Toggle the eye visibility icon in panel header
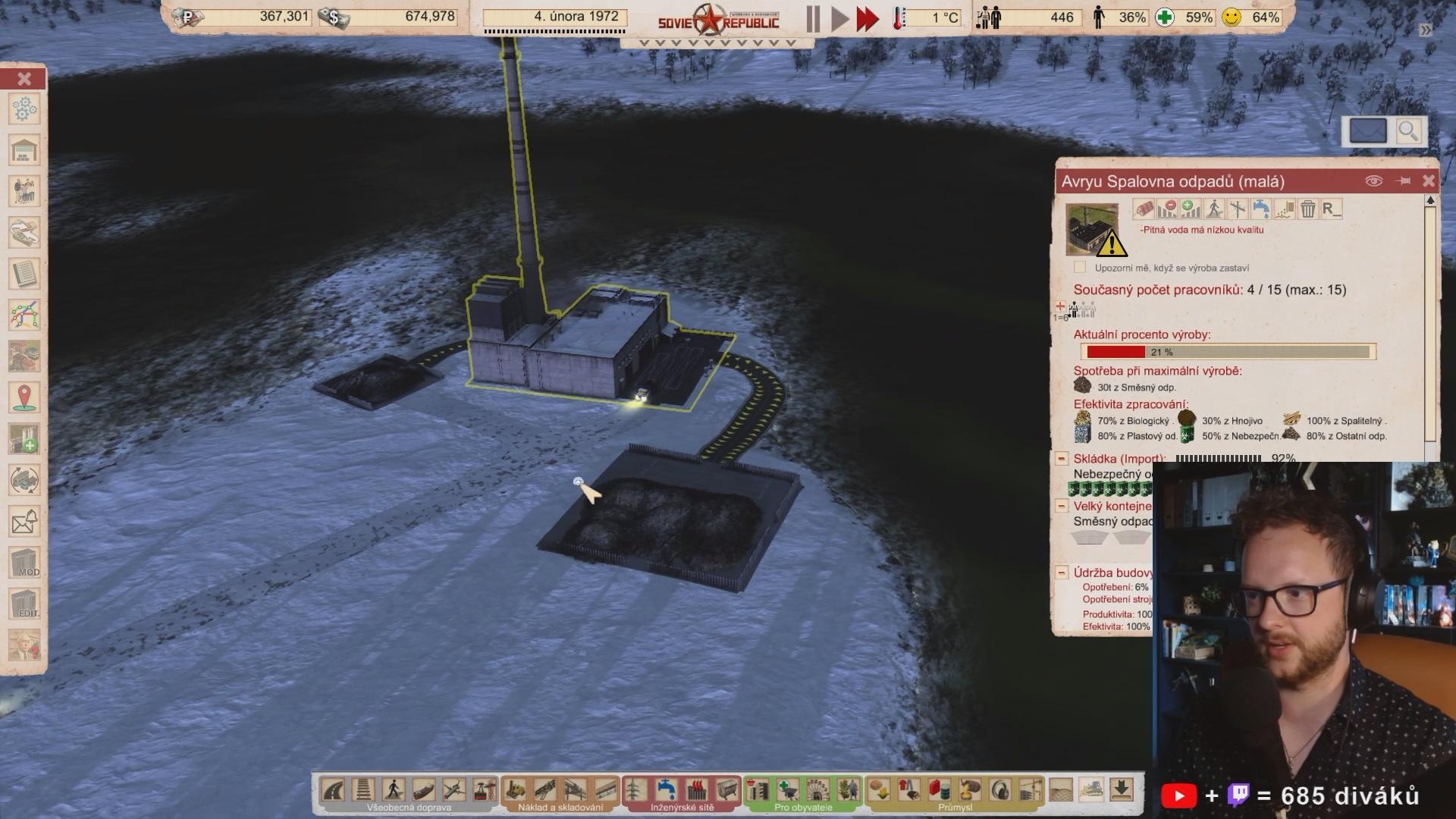1456x819 pixels. 1373,180
